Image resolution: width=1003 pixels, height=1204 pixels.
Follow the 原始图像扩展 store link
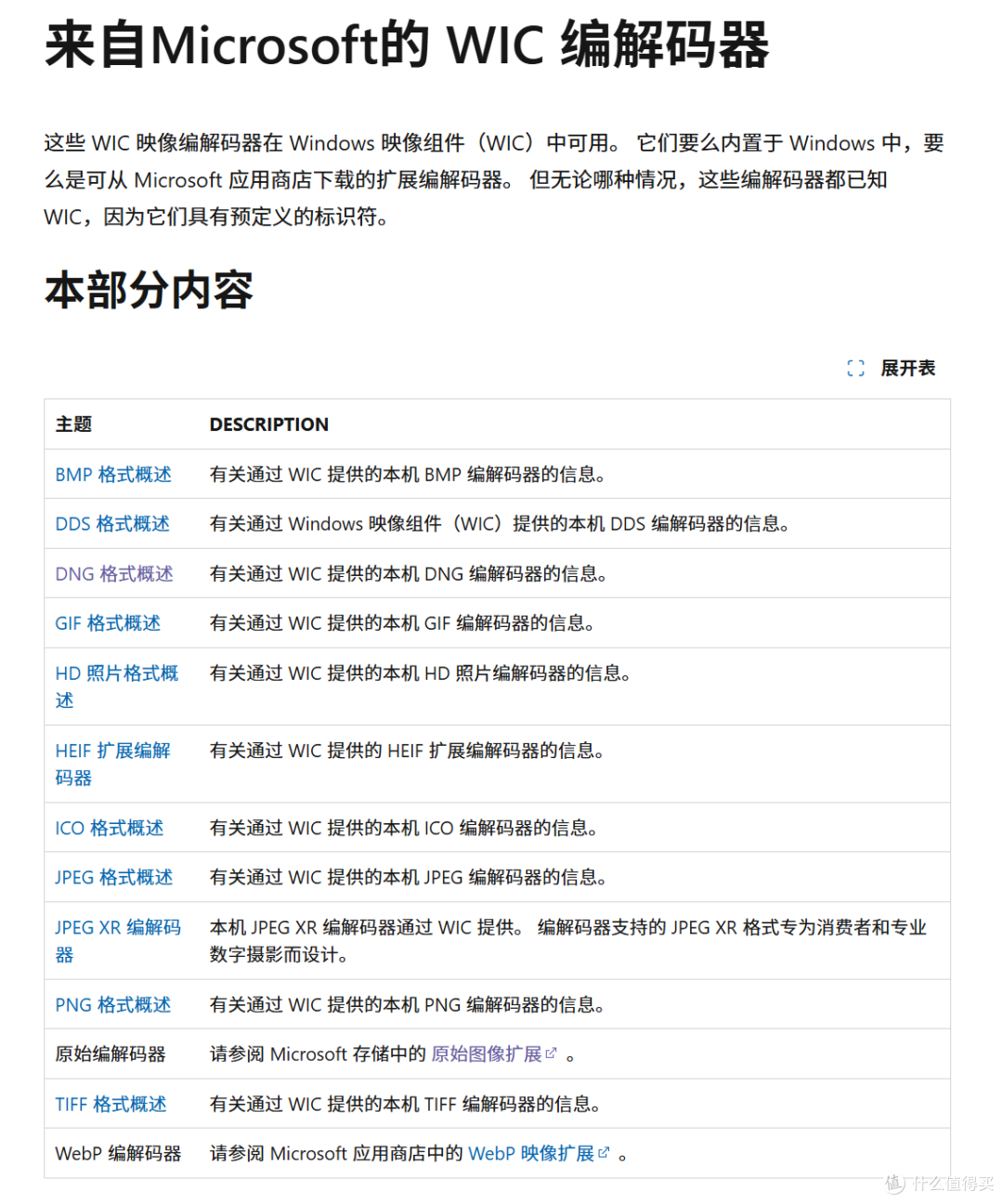pyautogui.click(x=487, y=1054)
